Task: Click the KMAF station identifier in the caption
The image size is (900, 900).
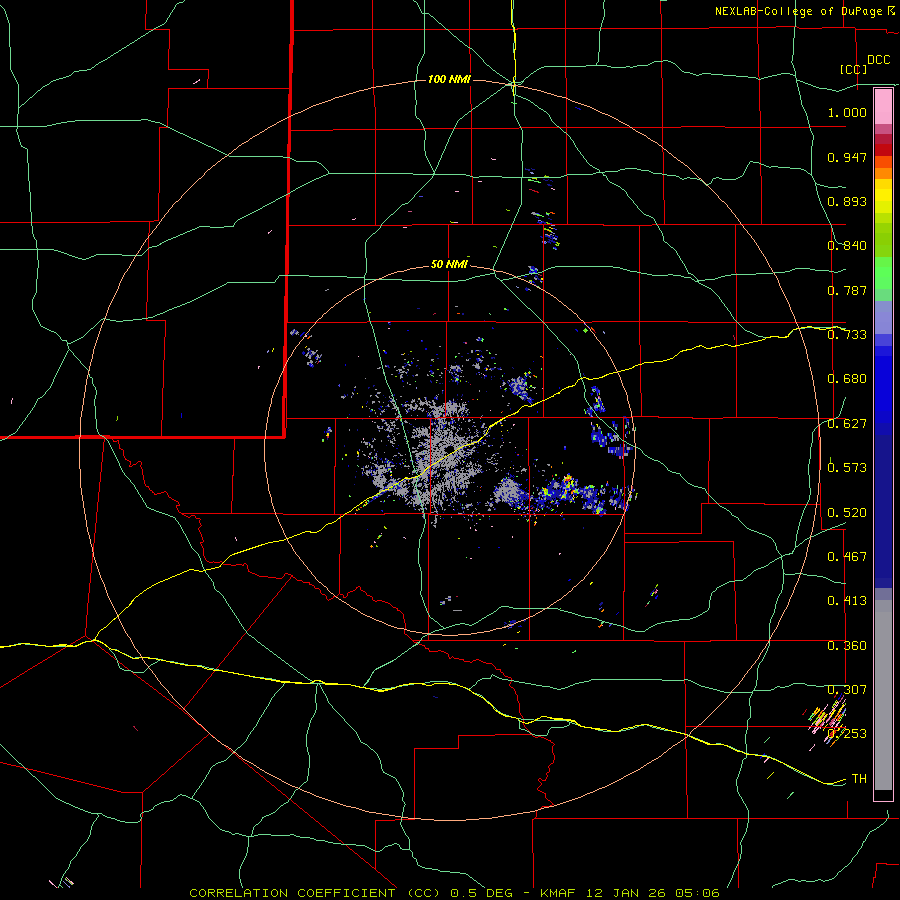Action: [x=560, y=893]
